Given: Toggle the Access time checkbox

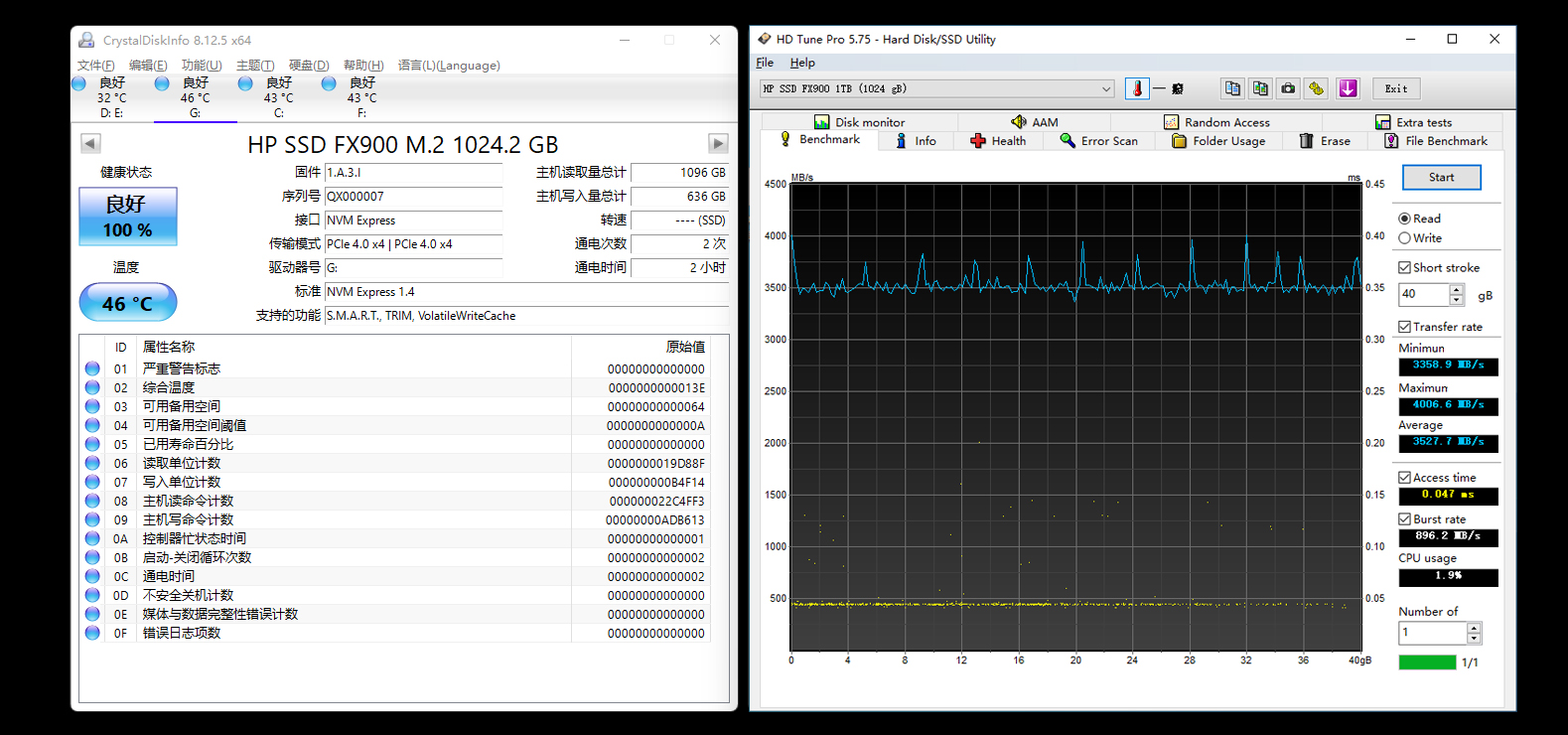Looking at the screenshot, I should [1404, 478].
